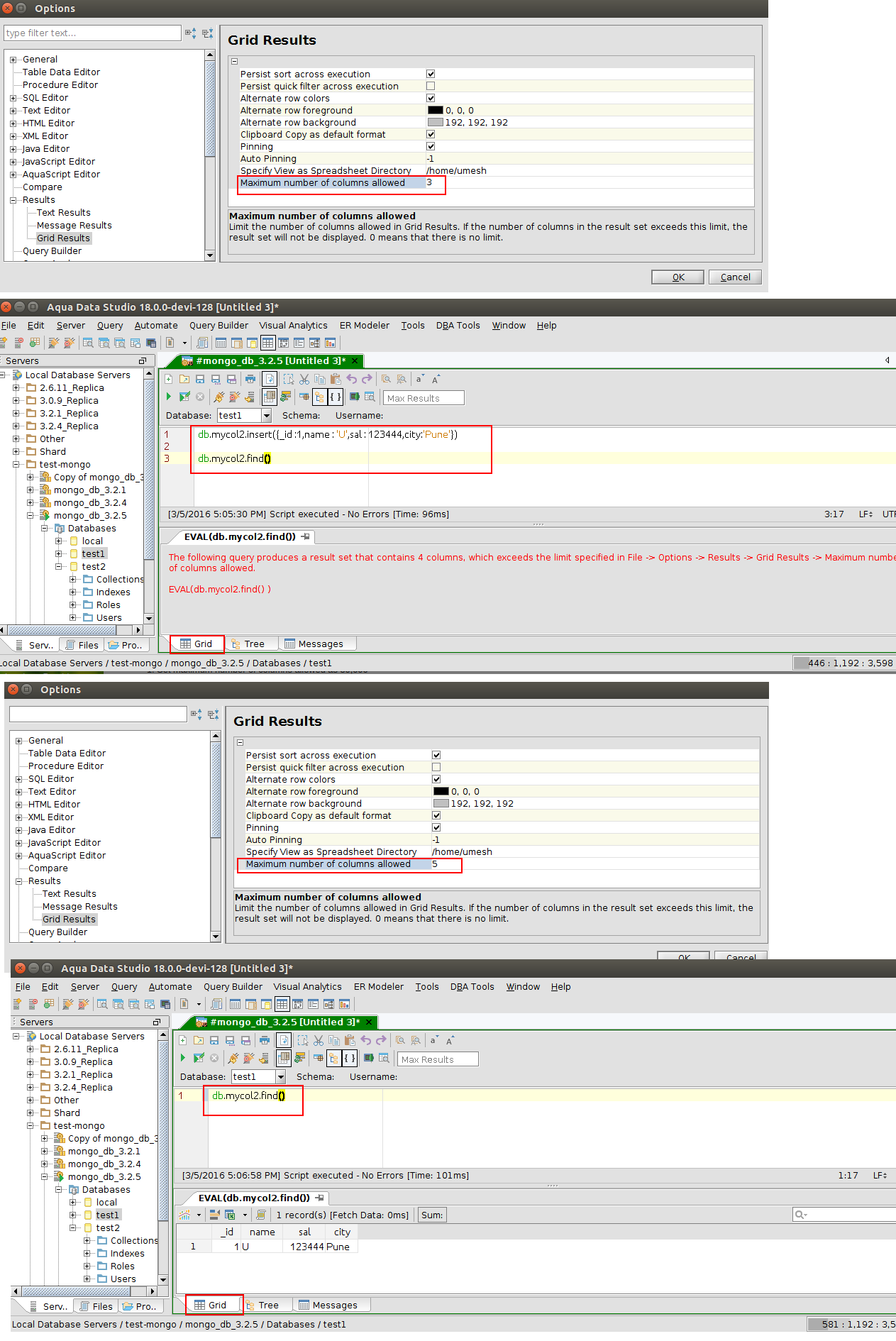The image size is (896, 1341).
Task: Click Redo arrow in upper Aqua Data Studio editor toolbar
Action: [x=367, y=380]
